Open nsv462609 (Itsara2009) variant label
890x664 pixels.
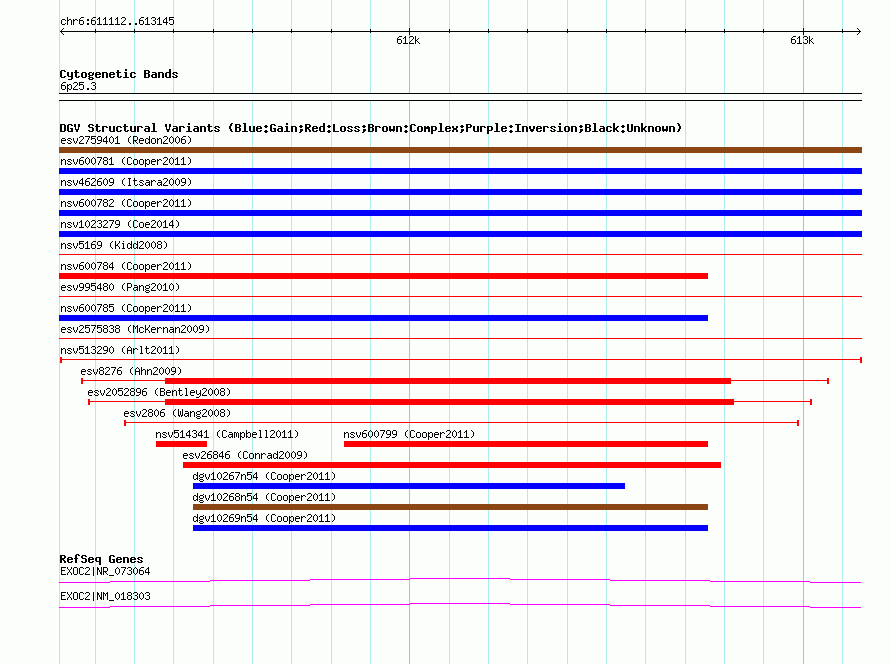[126, 182]
